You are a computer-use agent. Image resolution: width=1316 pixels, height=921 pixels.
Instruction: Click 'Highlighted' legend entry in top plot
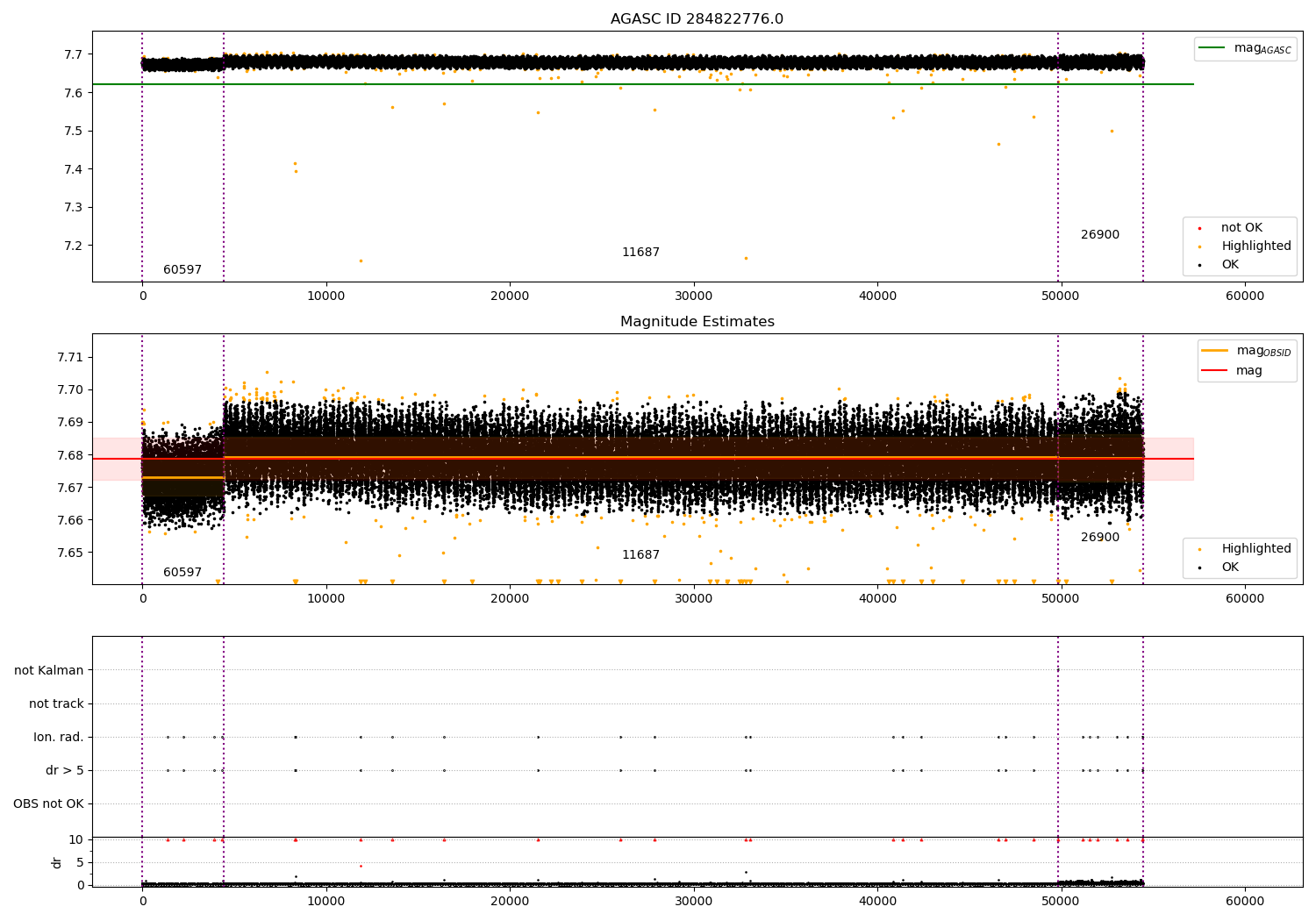(x=1245, y=246)
